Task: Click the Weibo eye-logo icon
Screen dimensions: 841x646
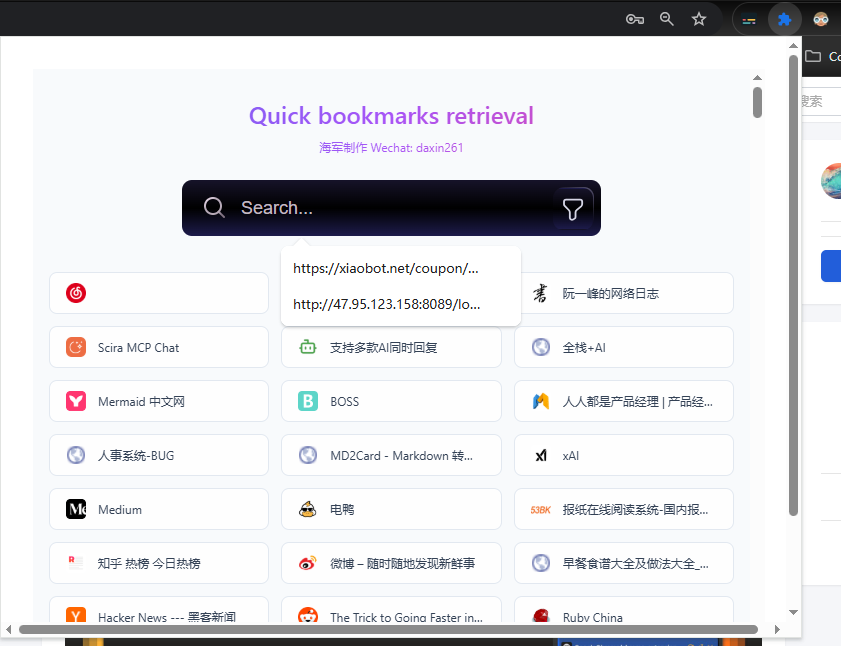Action: (308, 563)
